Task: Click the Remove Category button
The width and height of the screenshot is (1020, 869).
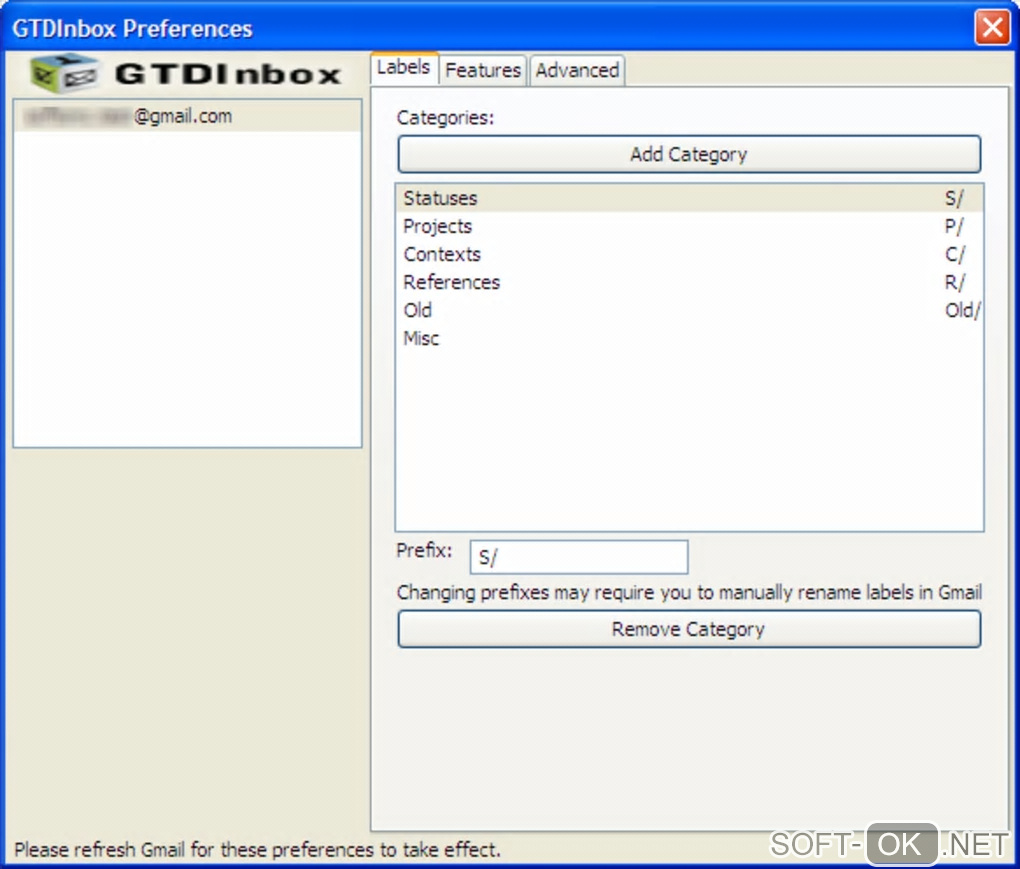Action: coord(689,629)
